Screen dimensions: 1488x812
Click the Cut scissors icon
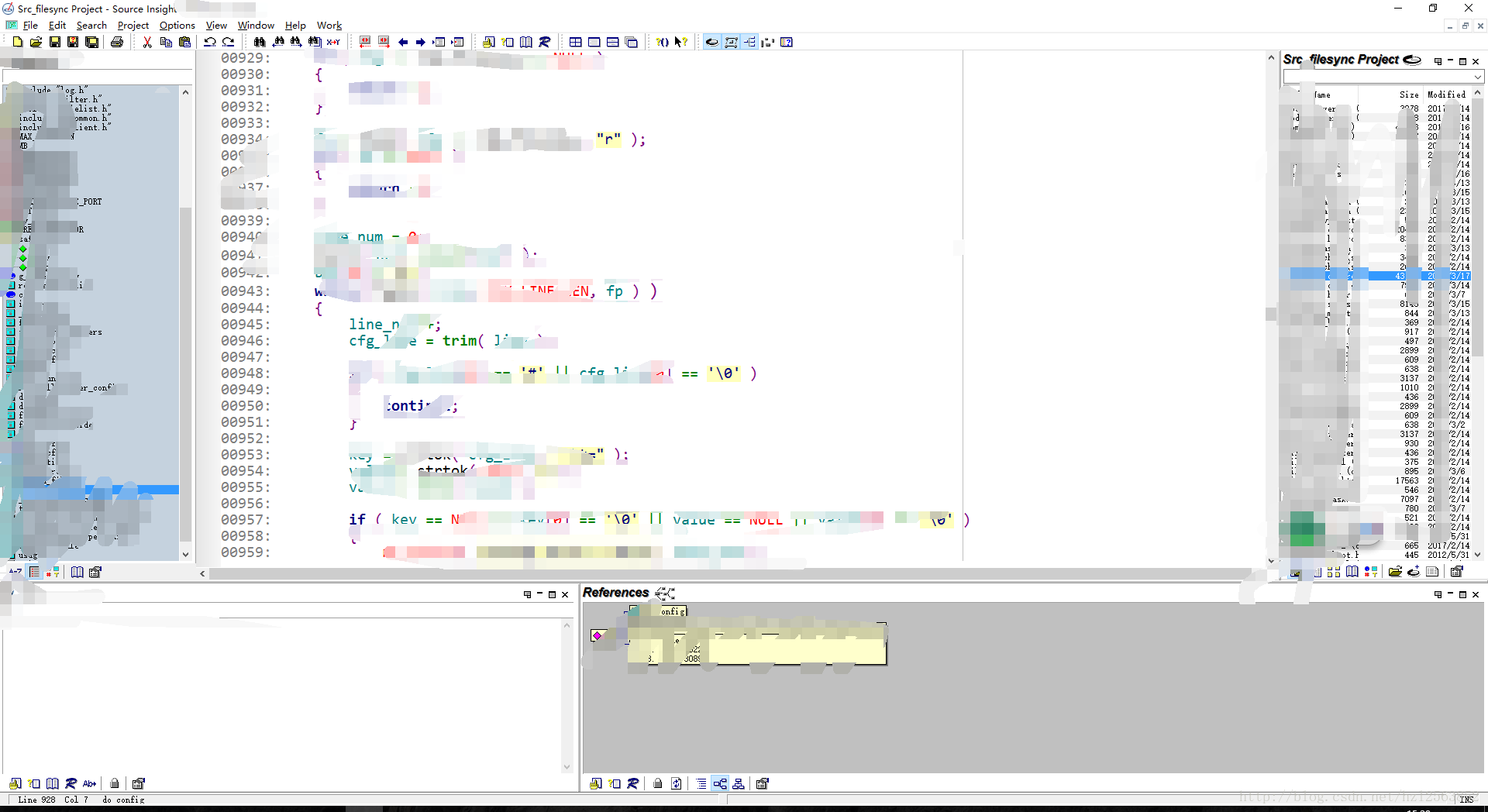click(x=147, y=42)
